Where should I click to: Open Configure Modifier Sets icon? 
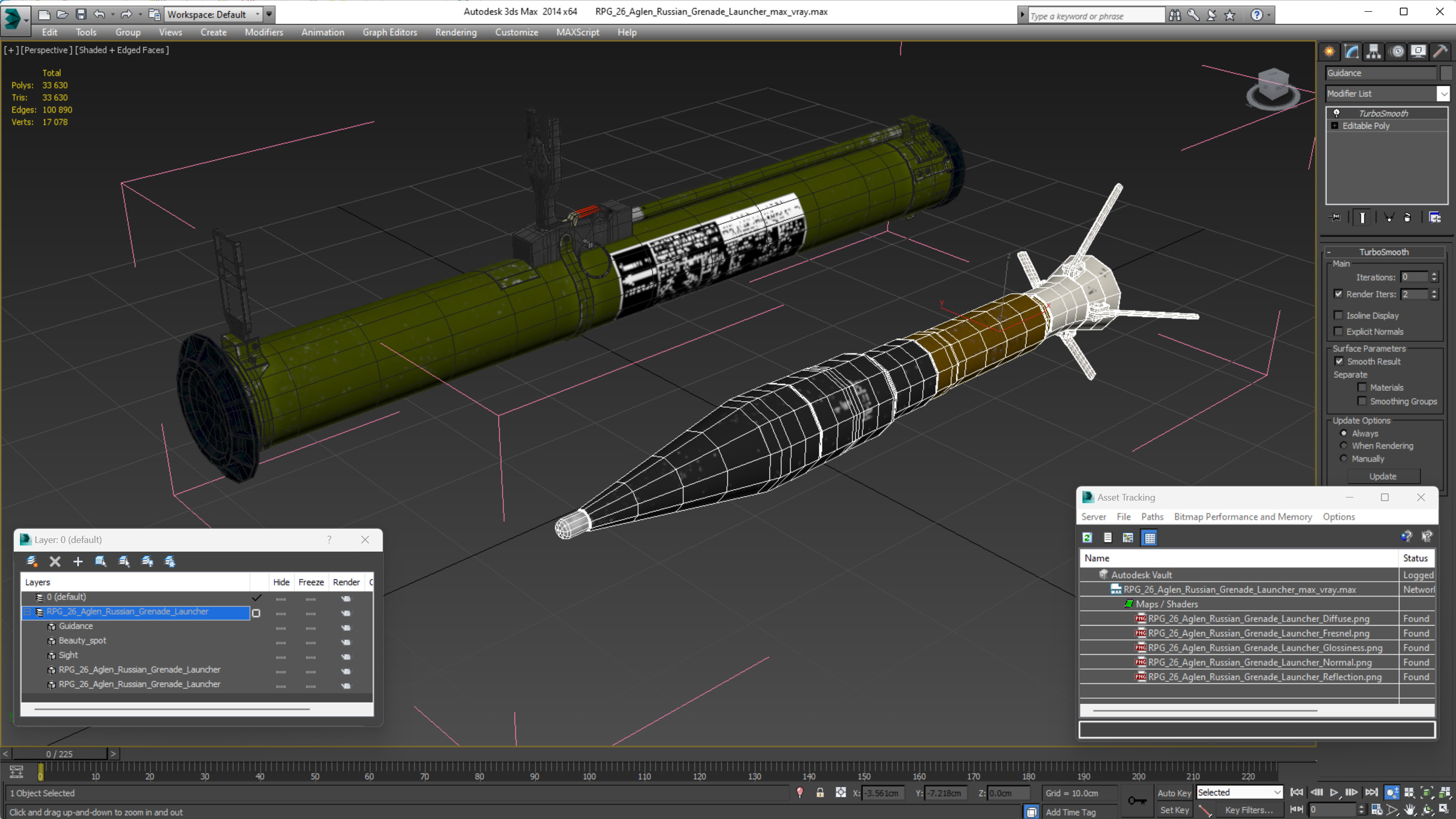[x=1435, y=217]
